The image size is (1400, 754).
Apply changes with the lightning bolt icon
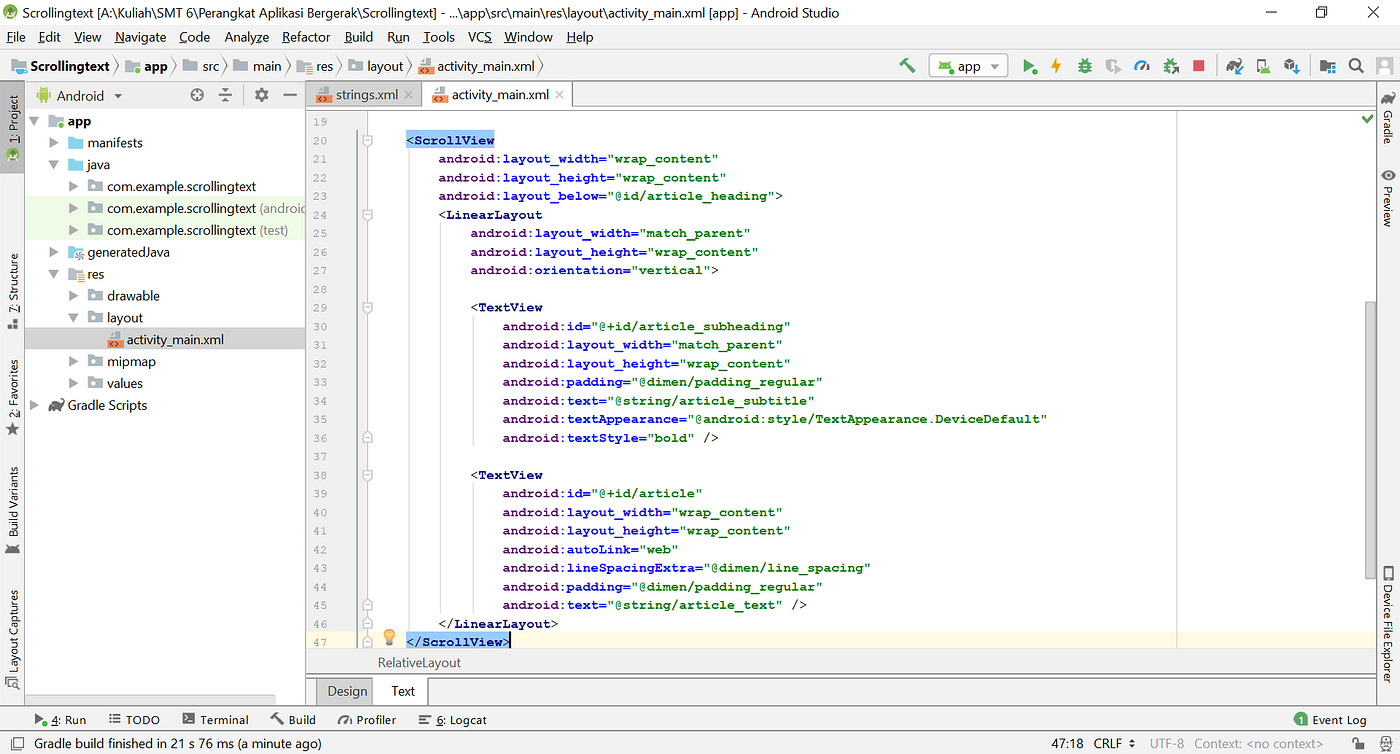click(x=1056, y=64)
